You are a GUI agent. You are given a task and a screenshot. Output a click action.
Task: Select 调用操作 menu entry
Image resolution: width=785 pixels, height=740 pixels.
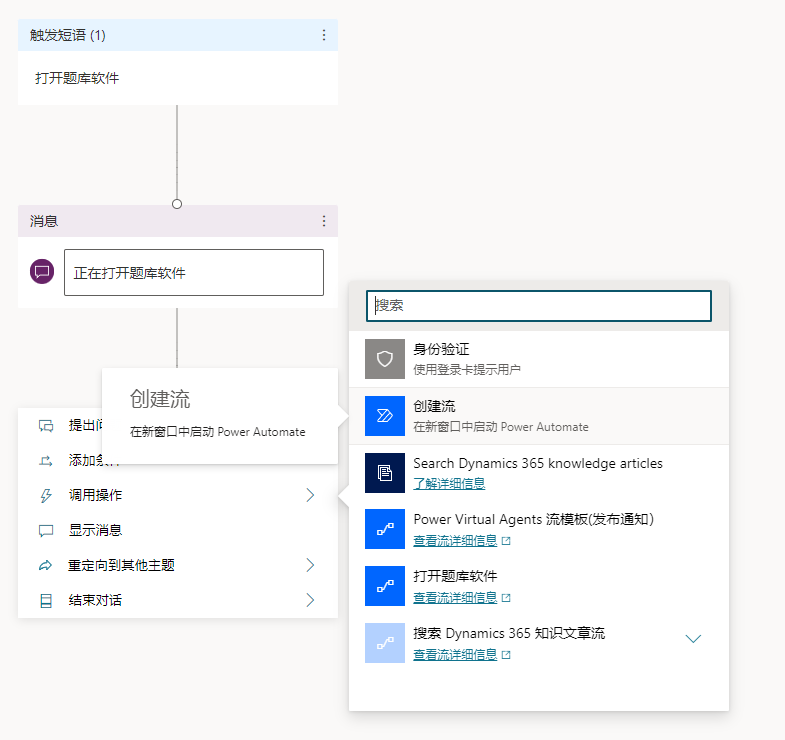[178, 495]
